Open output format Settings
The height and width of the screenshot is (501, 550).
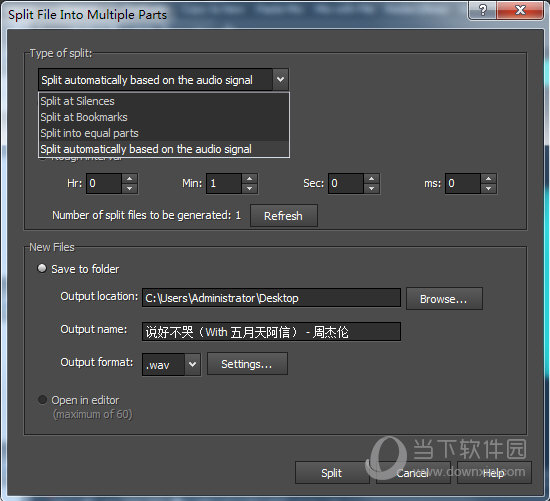click(x=247, y=364)
